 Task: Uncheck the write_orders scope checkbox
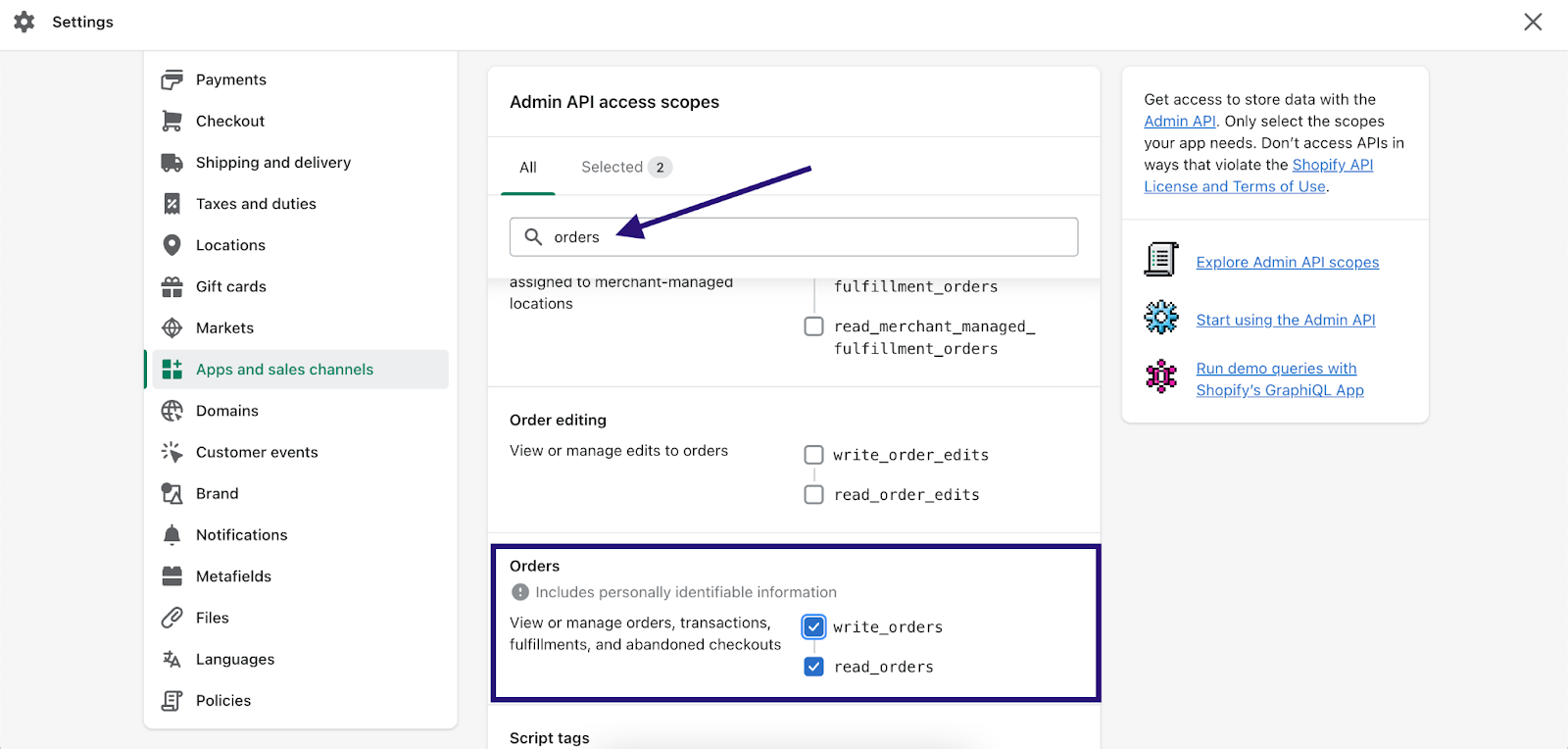click(813, 626)
